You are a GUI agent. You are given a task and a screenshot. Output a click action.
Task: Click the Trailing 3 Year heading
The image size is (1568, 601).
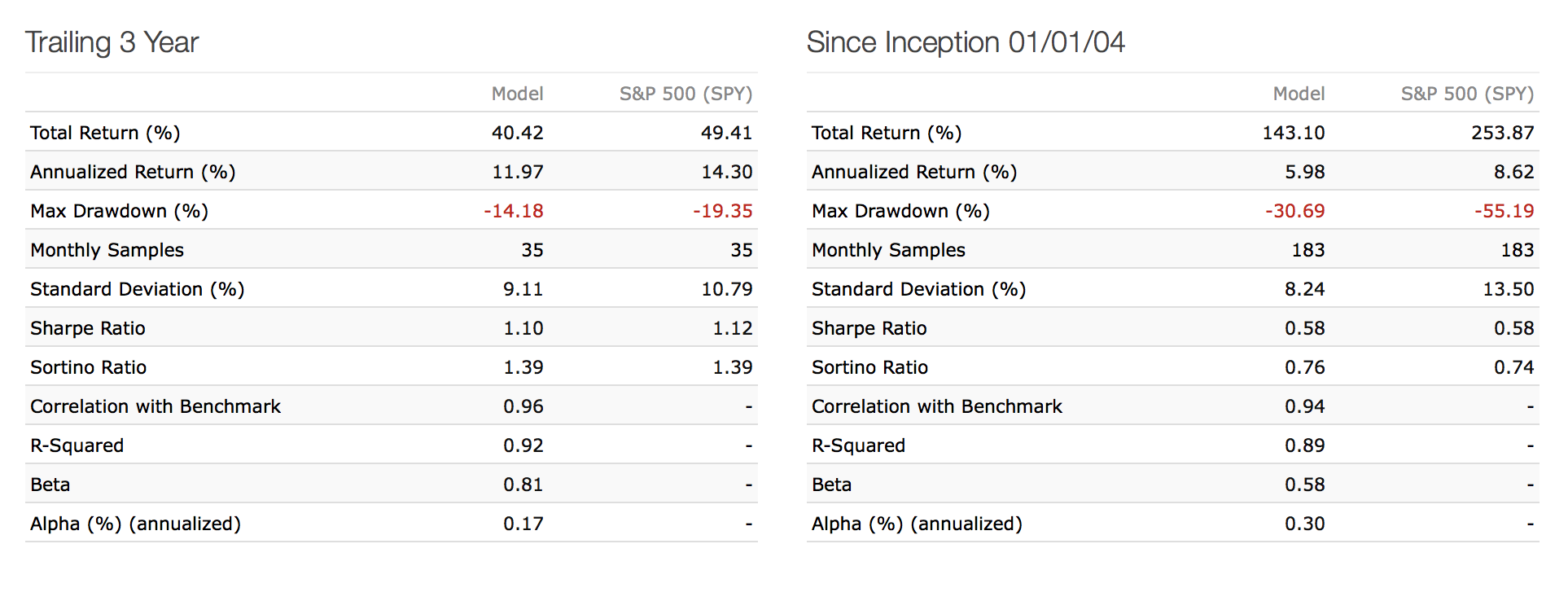(x=112, y=42)
